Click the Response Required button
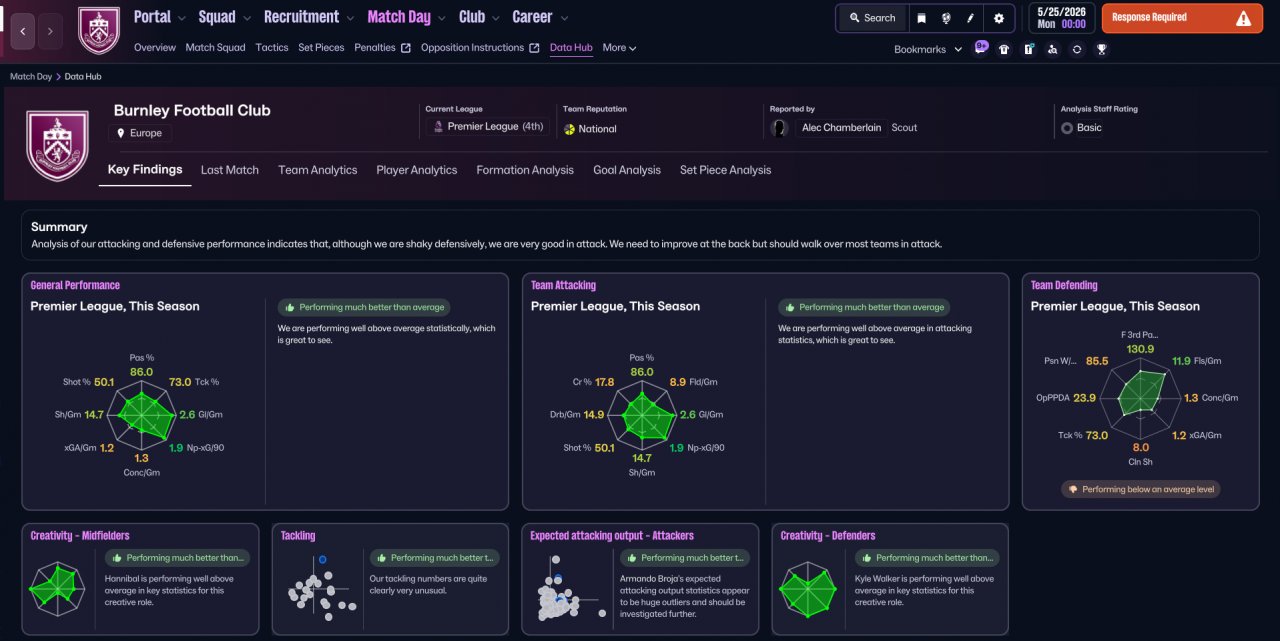The width and height of the screenshot is (1280, 641). click(x=1182, y=18)
